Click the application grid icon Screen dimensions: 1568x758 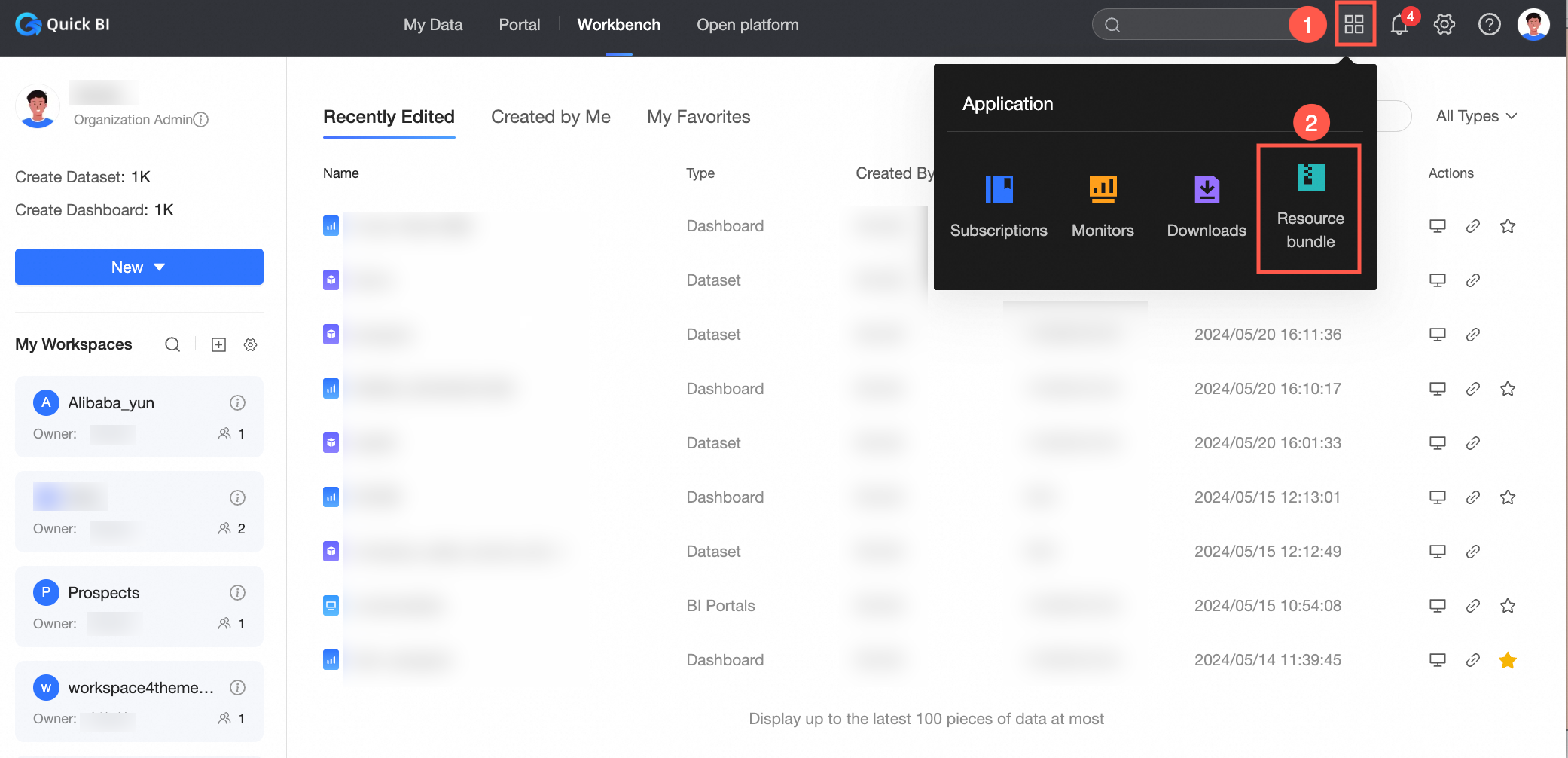point(1354,25)
